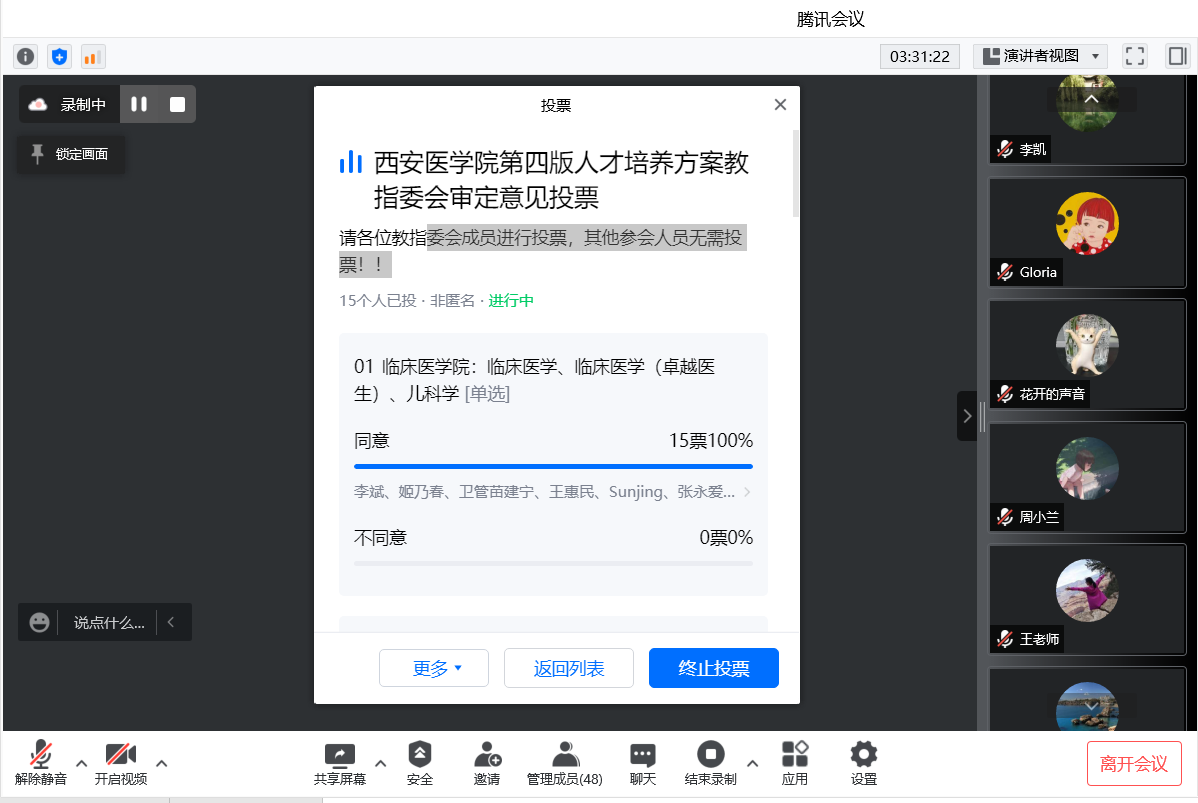Viewport: 1198px width, 803px height.
Task: Pause the cloud recording
Action: coord(139,104)
